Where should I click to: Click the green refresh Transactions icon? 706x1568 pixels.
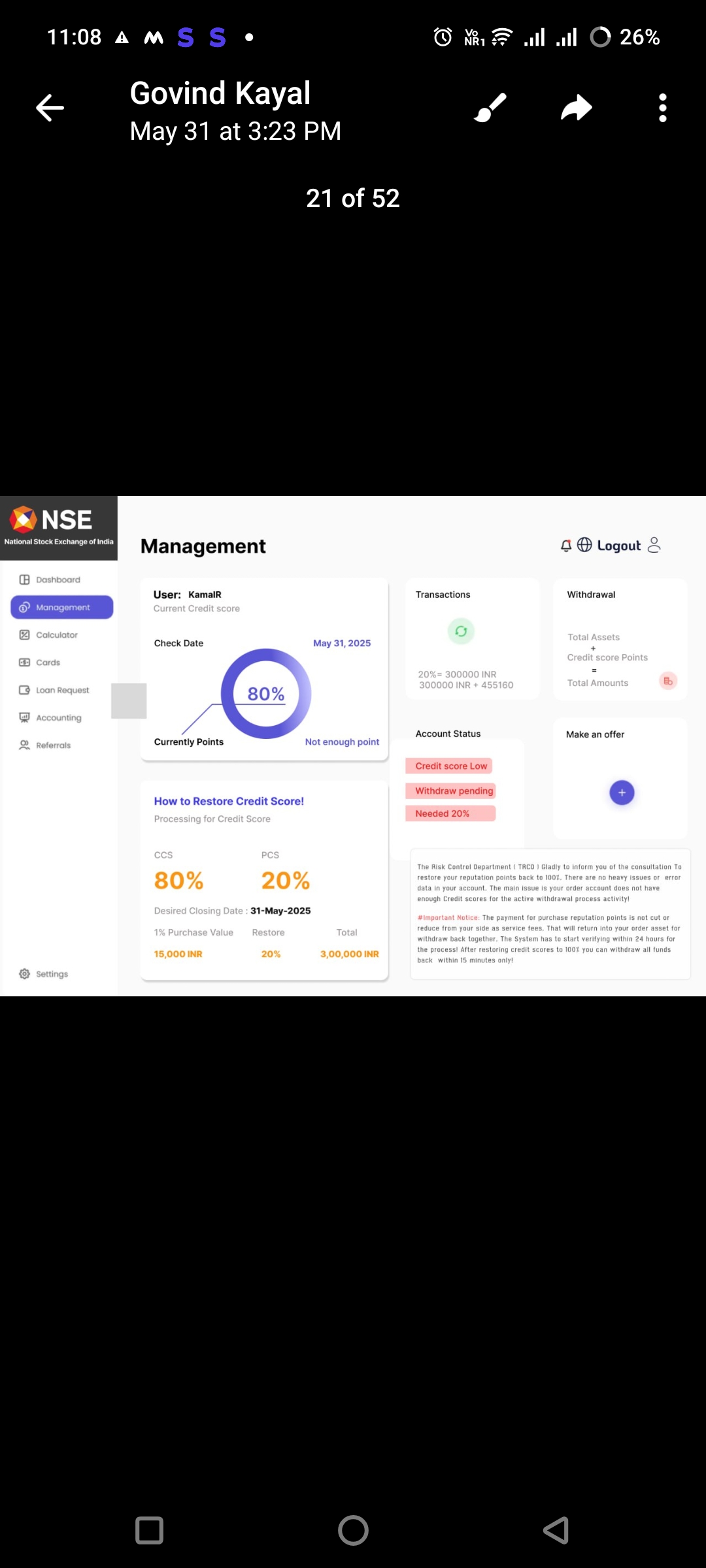[461, 631]
